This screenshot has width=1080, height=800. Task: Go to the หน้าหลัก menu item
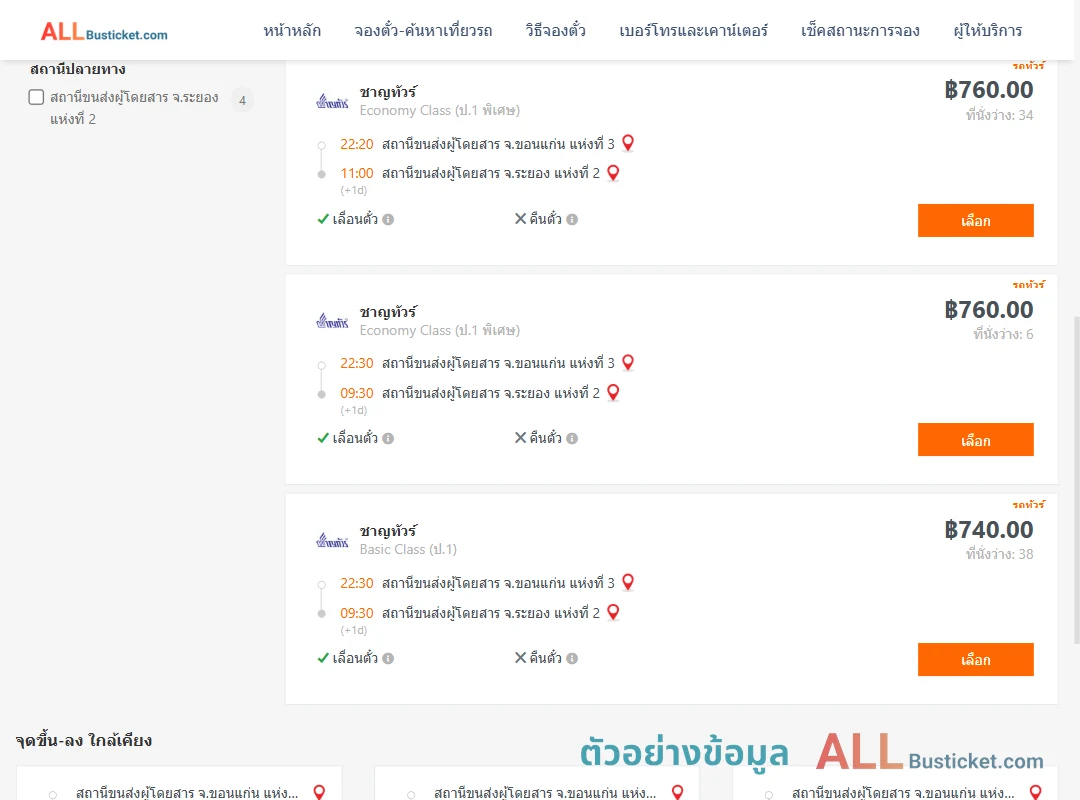point(291,31)
